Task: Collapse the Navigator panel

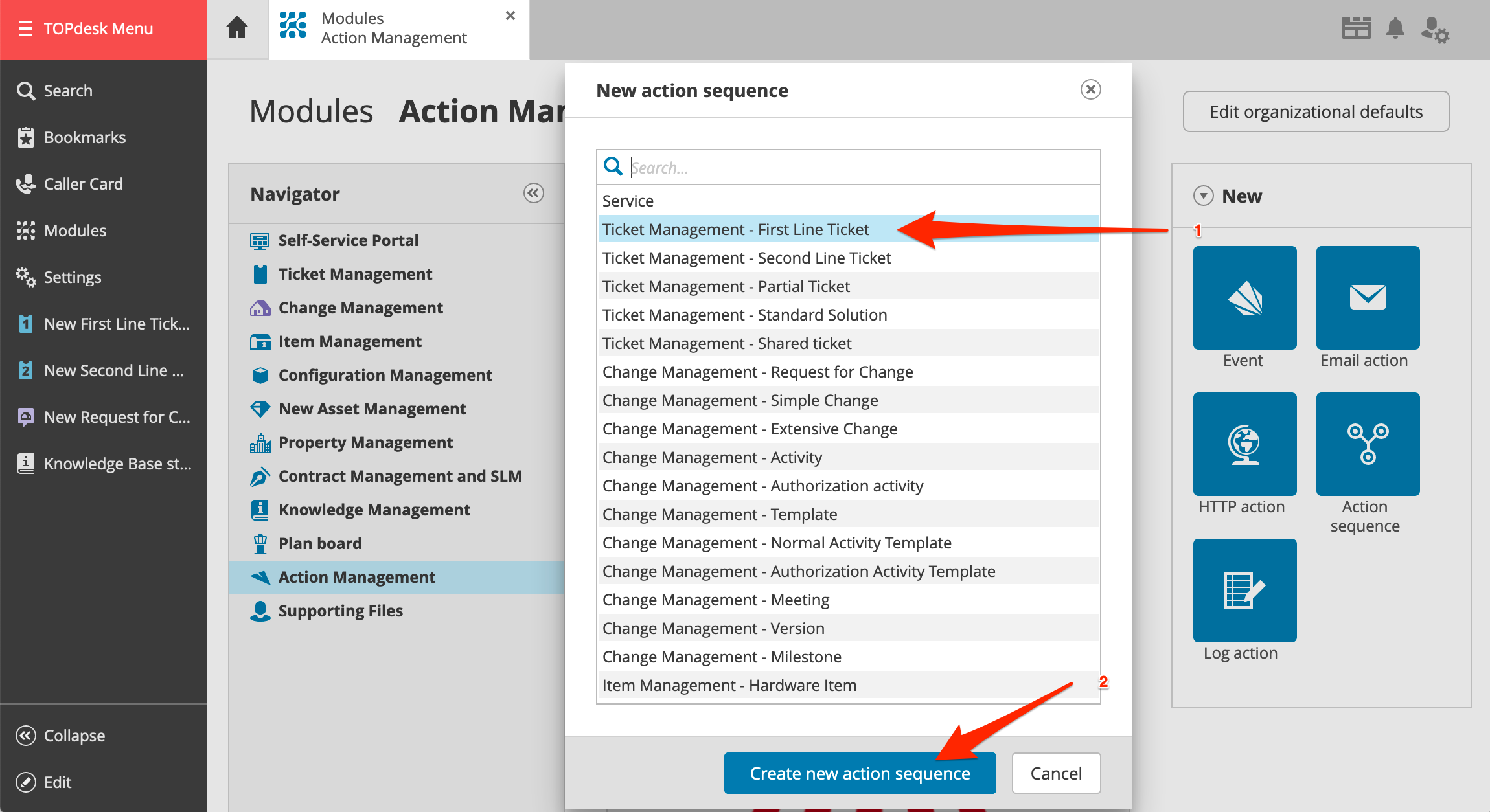Action: [533, 193]
